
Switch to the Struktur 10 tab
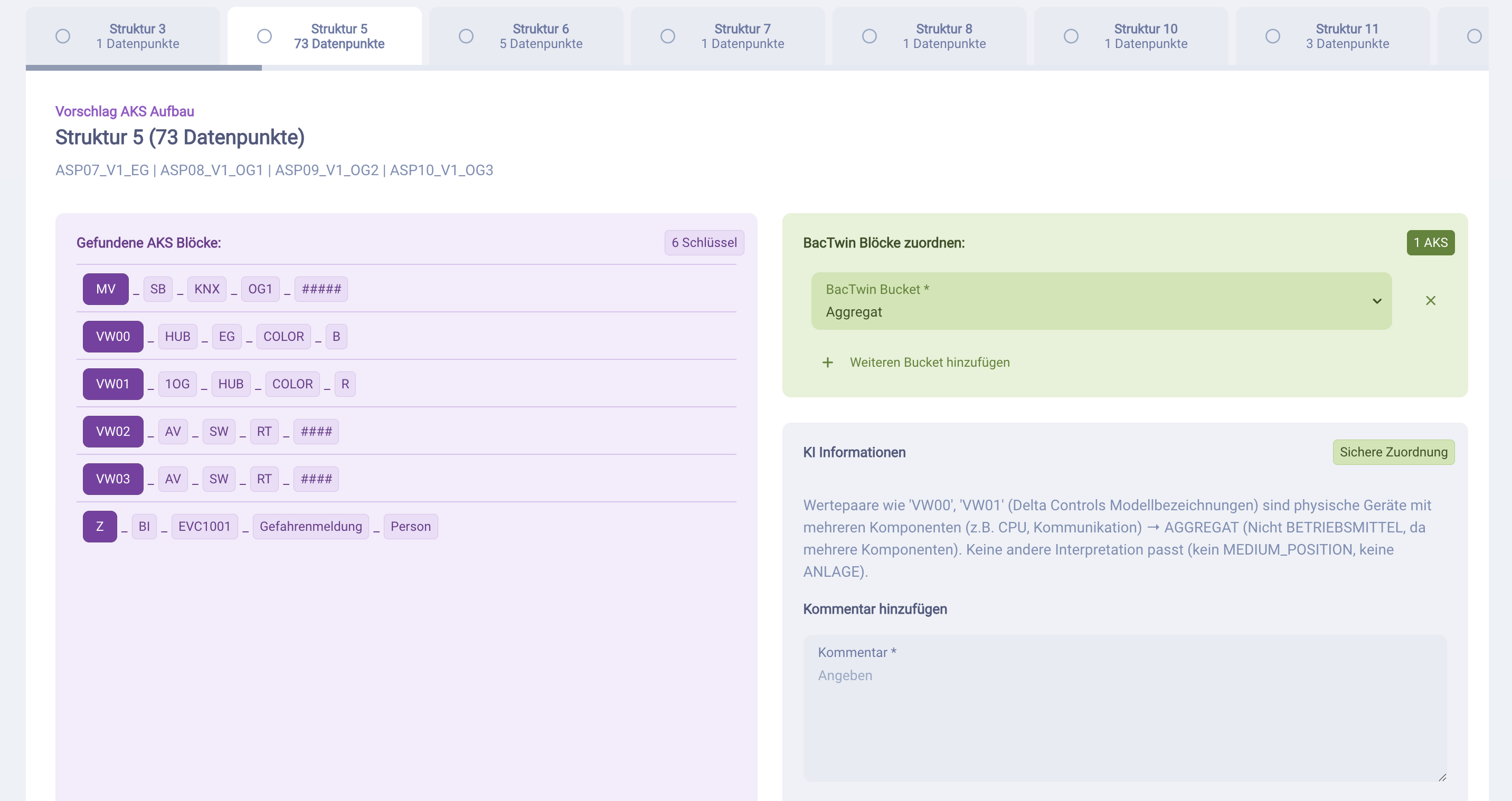coord(1145,36)
